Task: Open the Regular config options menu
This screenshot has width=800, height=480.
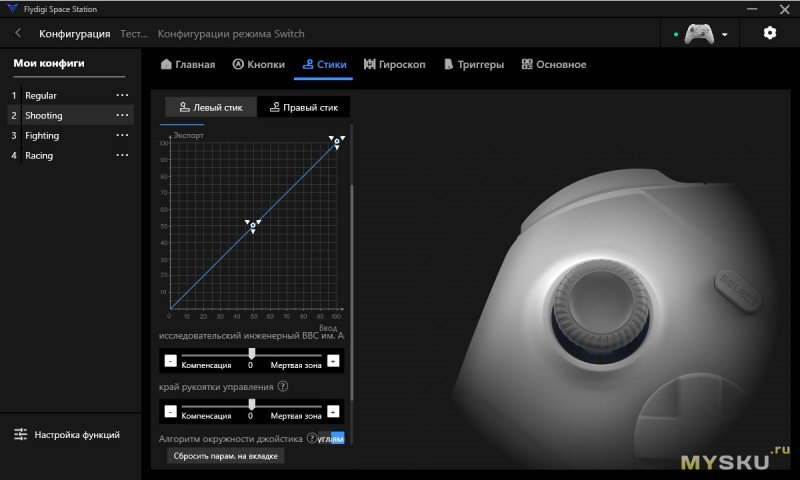Action: click(122, 95)
